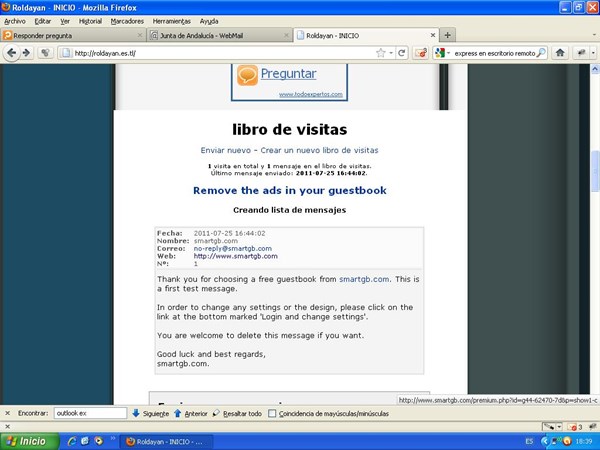
Task: Click the add-on bar tool icon
Action: tap(548, 426)
